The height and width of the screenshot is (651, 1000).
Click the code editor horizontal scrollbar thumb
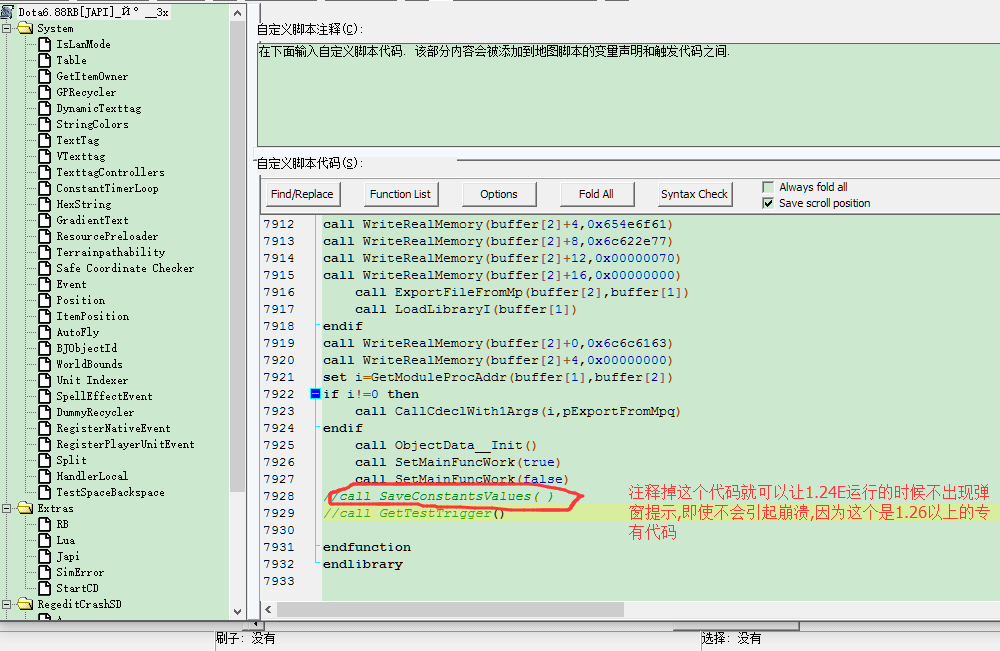click(450, 610)
